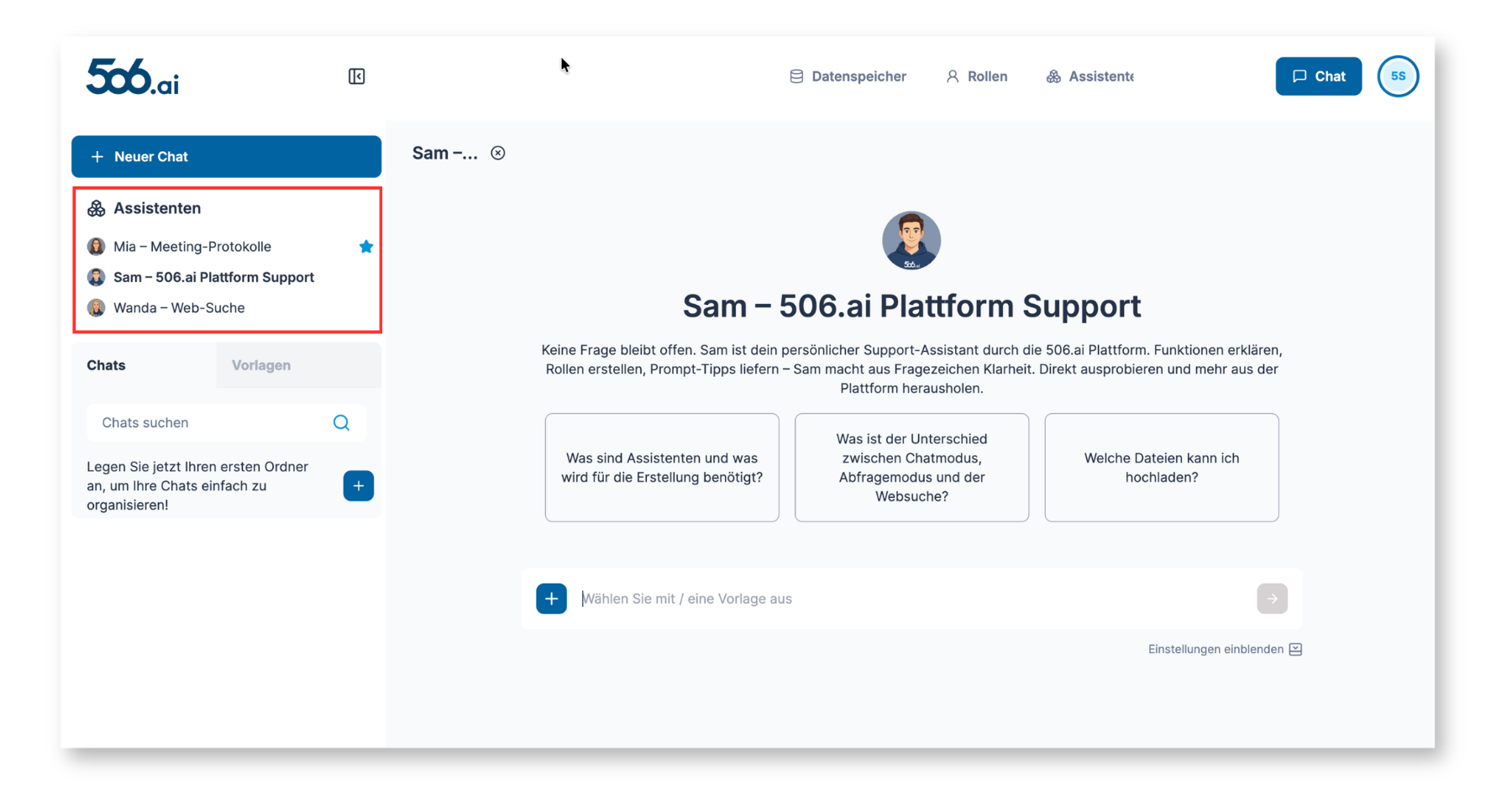Click the Assistenten icon in top navigation
This screenshot has height=806, width=1512.
click(1053, 76)
